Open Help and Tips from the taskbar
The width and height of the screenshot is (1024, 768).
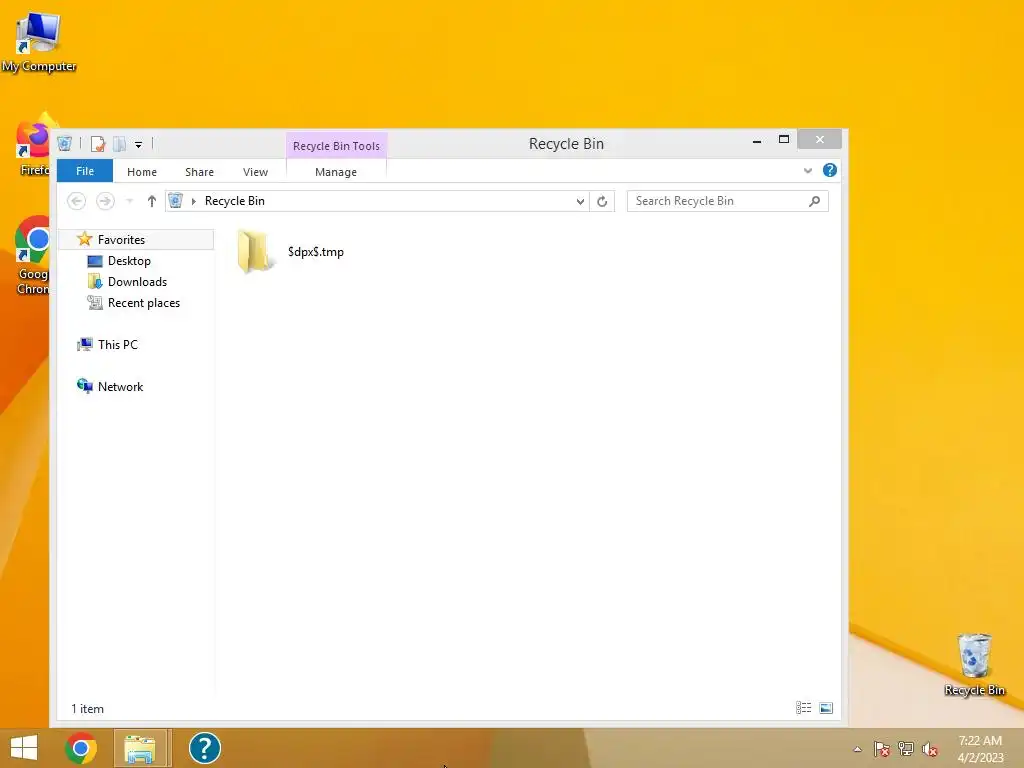point(204,748)
